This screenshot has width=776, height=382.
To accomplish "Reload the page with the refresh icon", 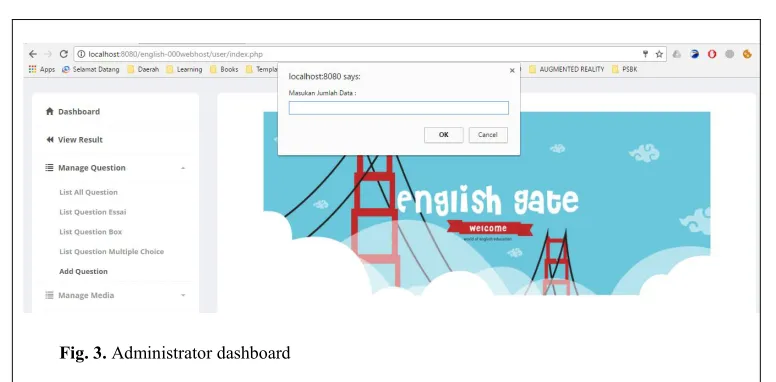I will pyautogui.click(x=63, y=54).
